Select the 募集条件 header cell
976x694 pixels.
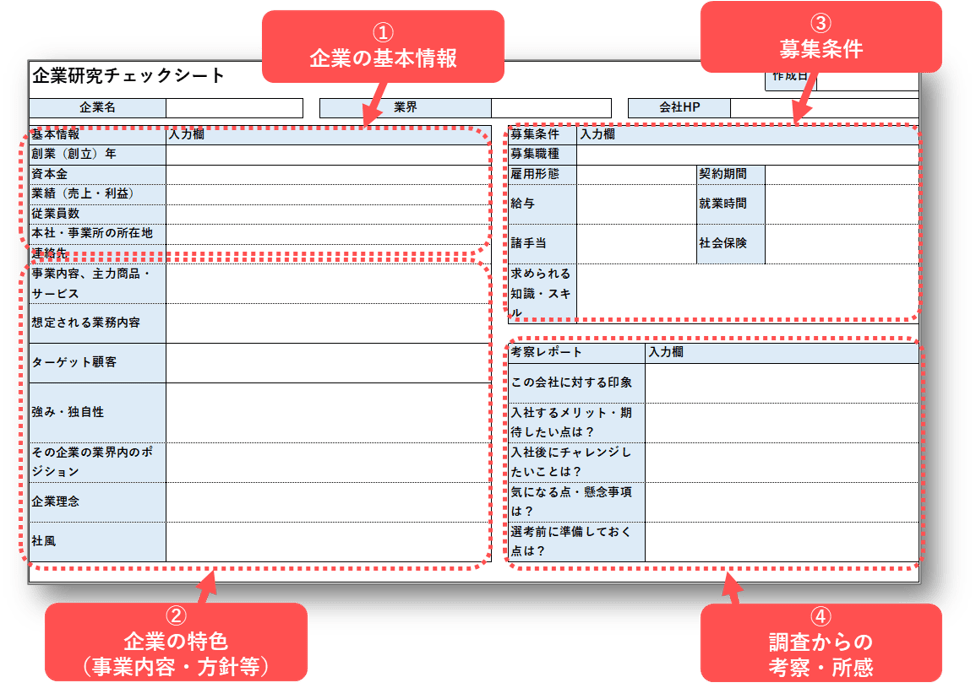[x=543, y=135]
